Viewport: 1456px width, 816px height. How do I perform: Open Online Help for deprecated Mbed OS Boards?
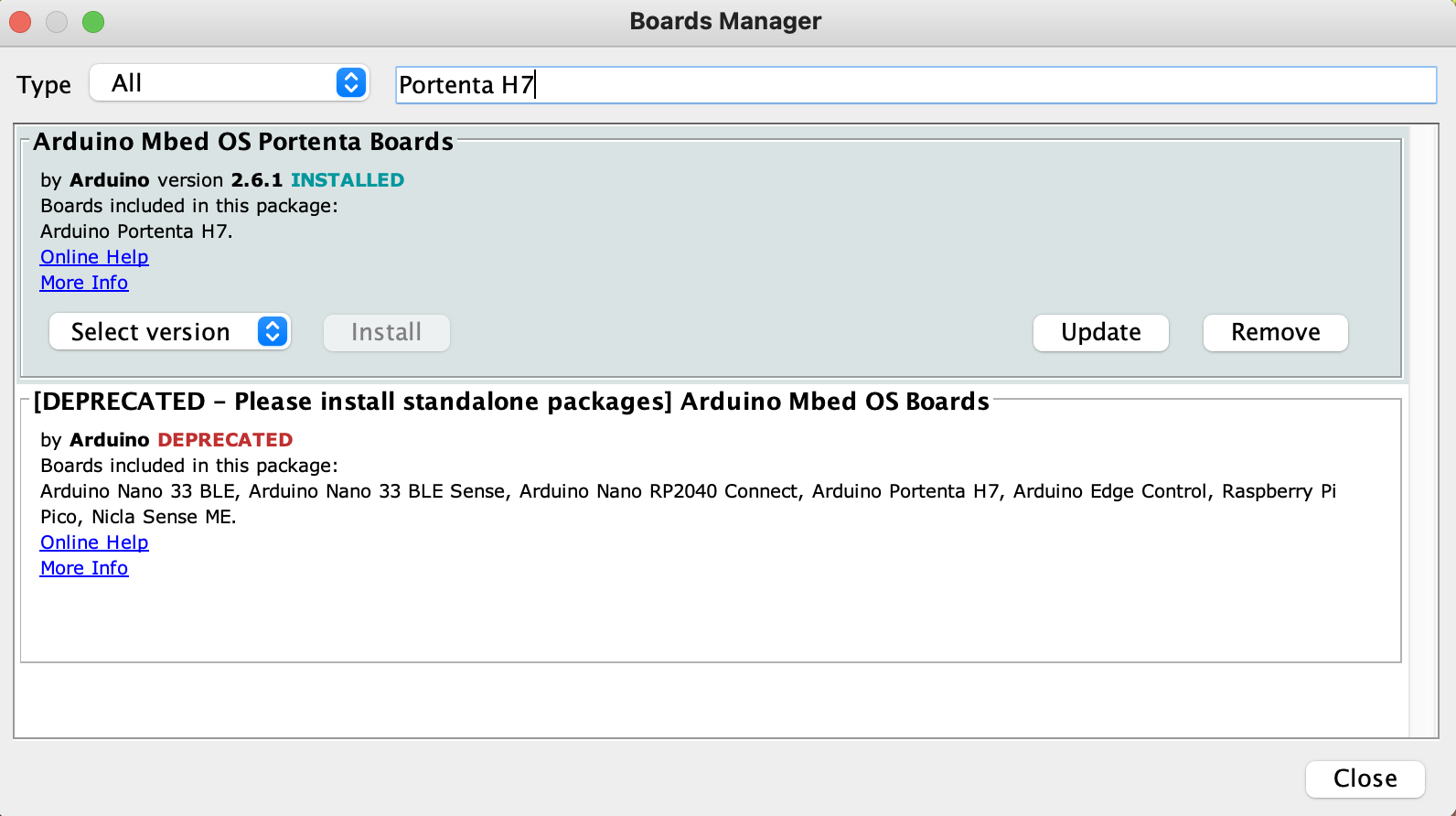(94, 542)
